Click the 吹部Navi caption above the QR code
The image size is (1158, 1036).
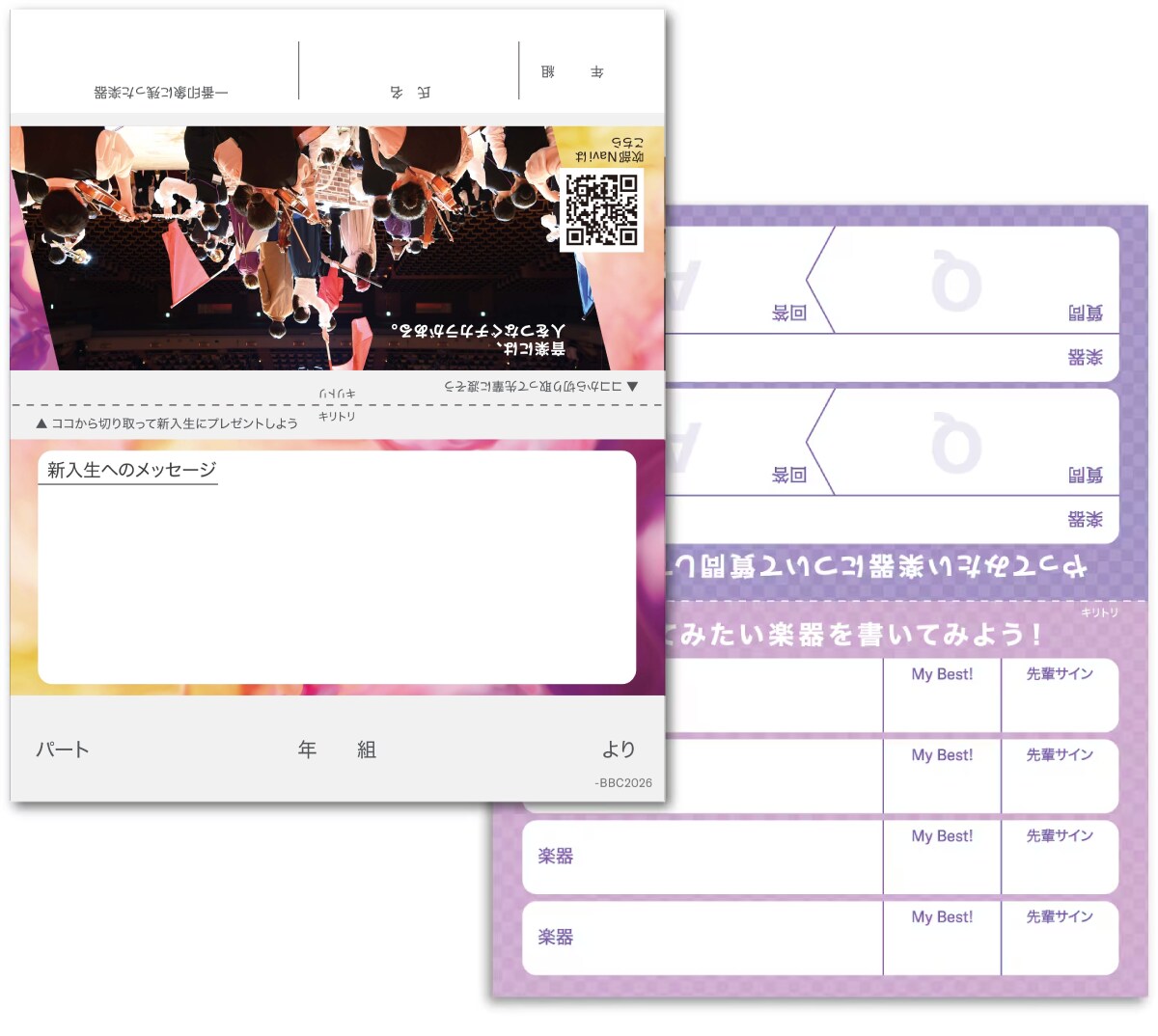(609, 150)
